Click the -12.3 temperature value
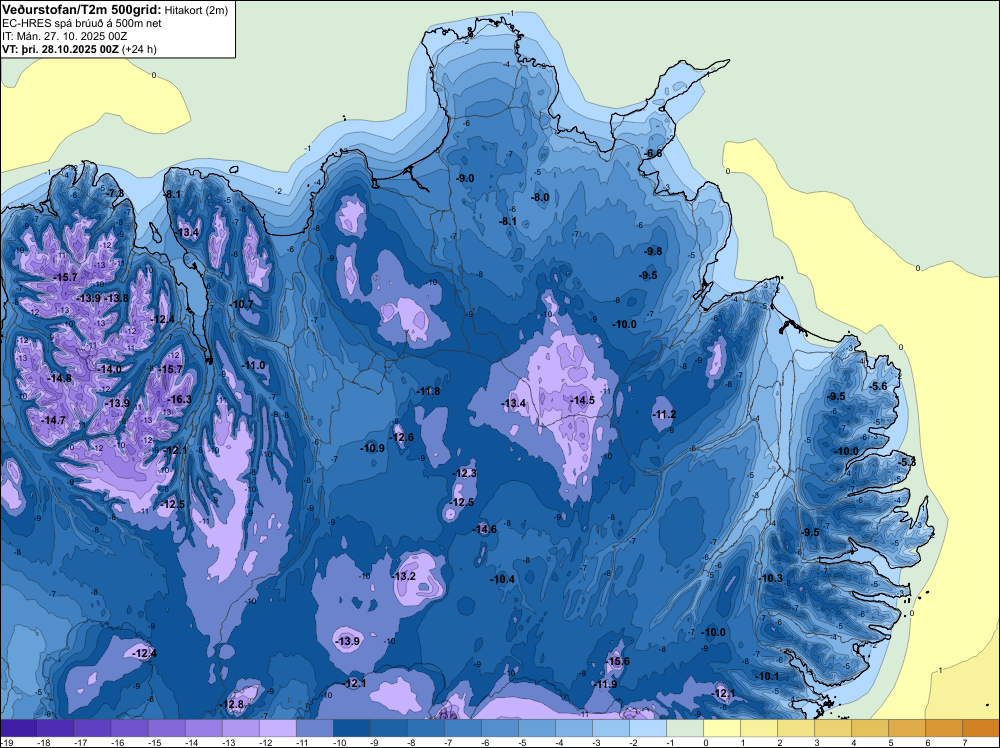The width and height of the screenshot is (1000, 748). click(464, 473)
